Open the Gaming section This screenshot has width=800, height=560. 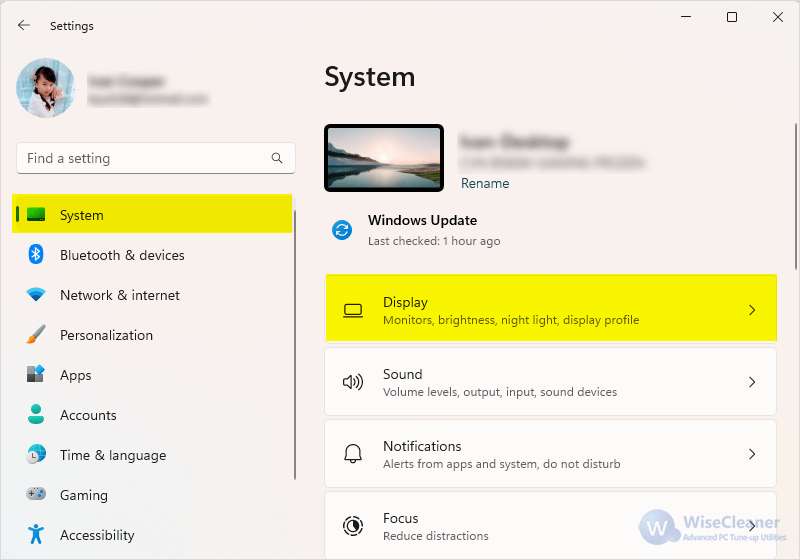[x=153, y=495]
